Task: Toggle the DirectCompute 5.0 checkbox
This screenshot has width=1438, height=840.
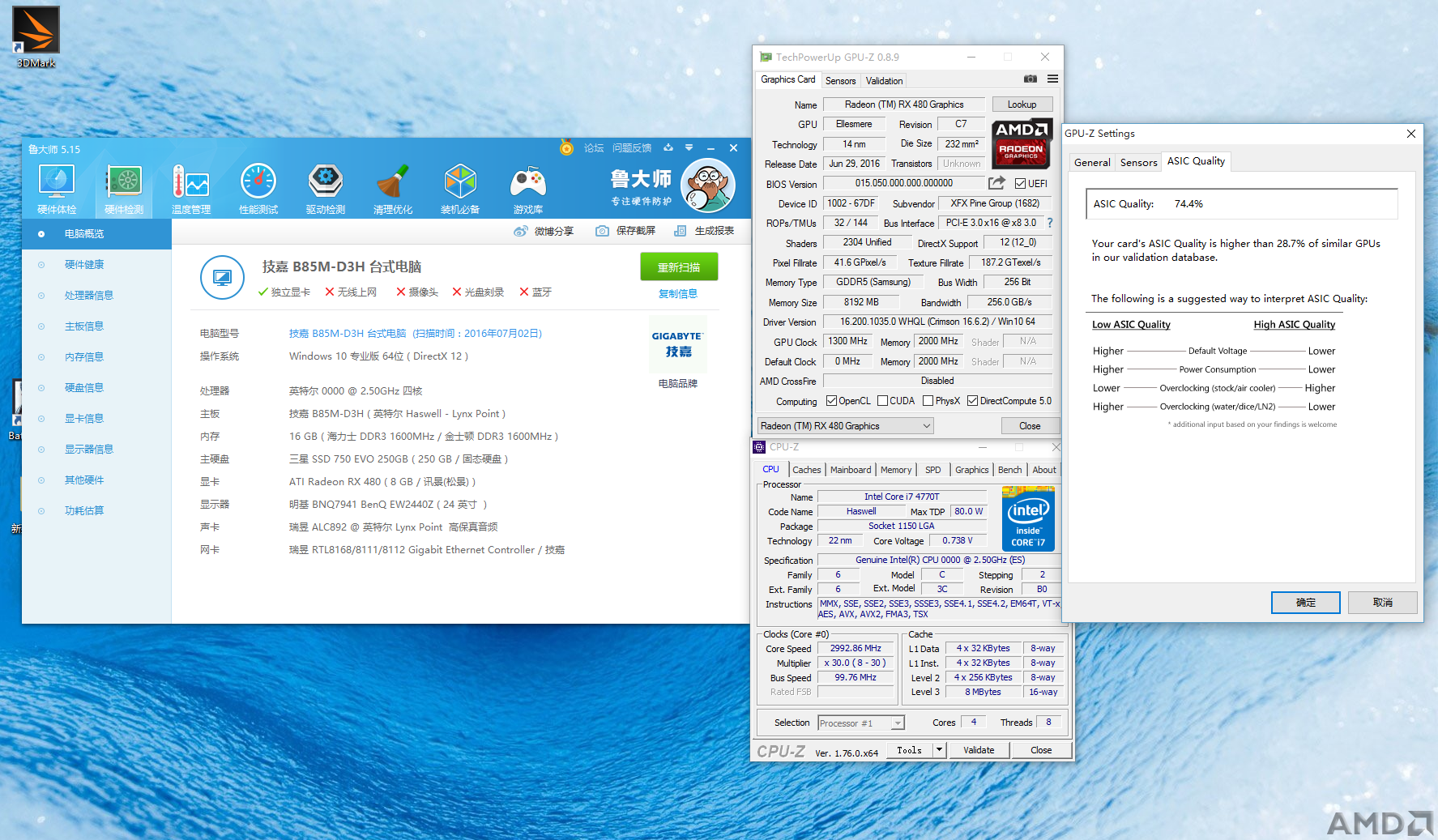Action: tap(972, 401)
